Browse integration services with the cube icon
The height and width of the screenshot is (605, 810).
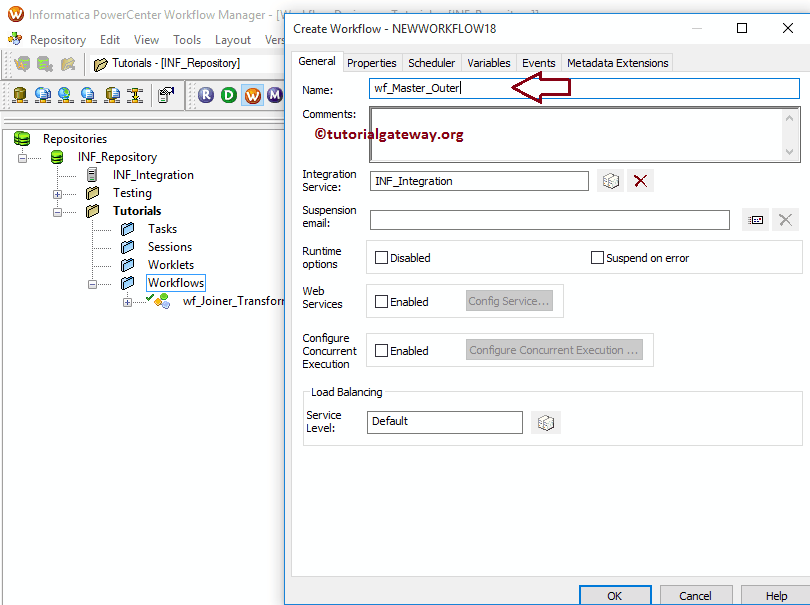pyautogui.click(x=611, y=181)
